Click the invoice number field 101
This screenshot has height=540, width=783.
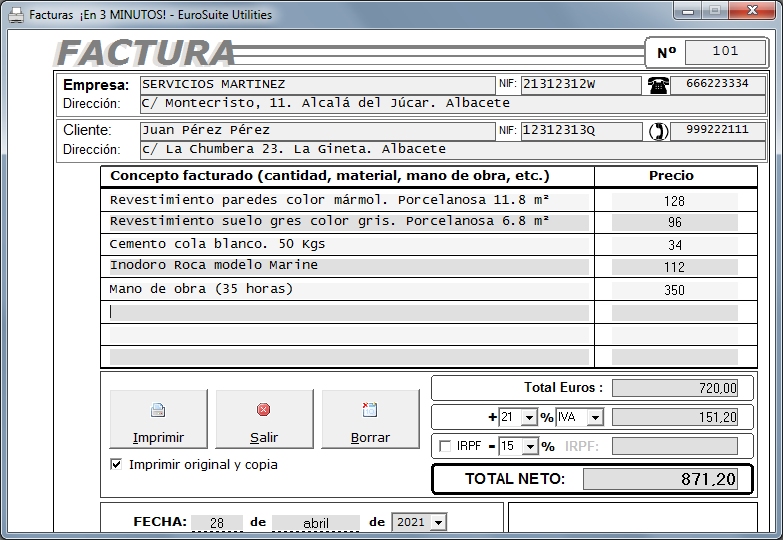tap(725, 51)
